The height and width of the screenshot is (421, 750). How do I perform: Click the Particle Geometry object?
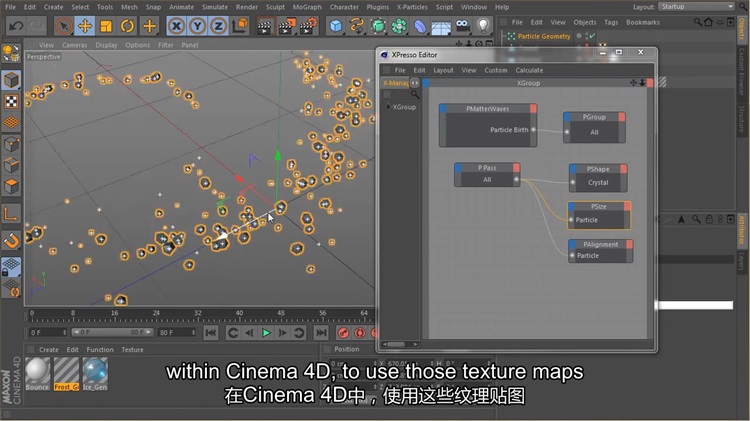[x=544, y=36]
